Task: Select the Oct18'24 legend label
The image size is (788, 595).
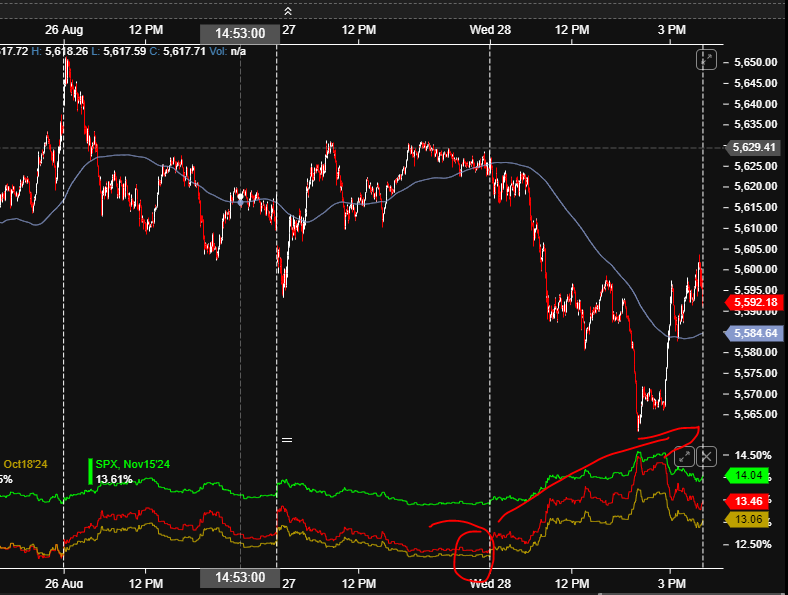Action: click(x=25, y=464)
